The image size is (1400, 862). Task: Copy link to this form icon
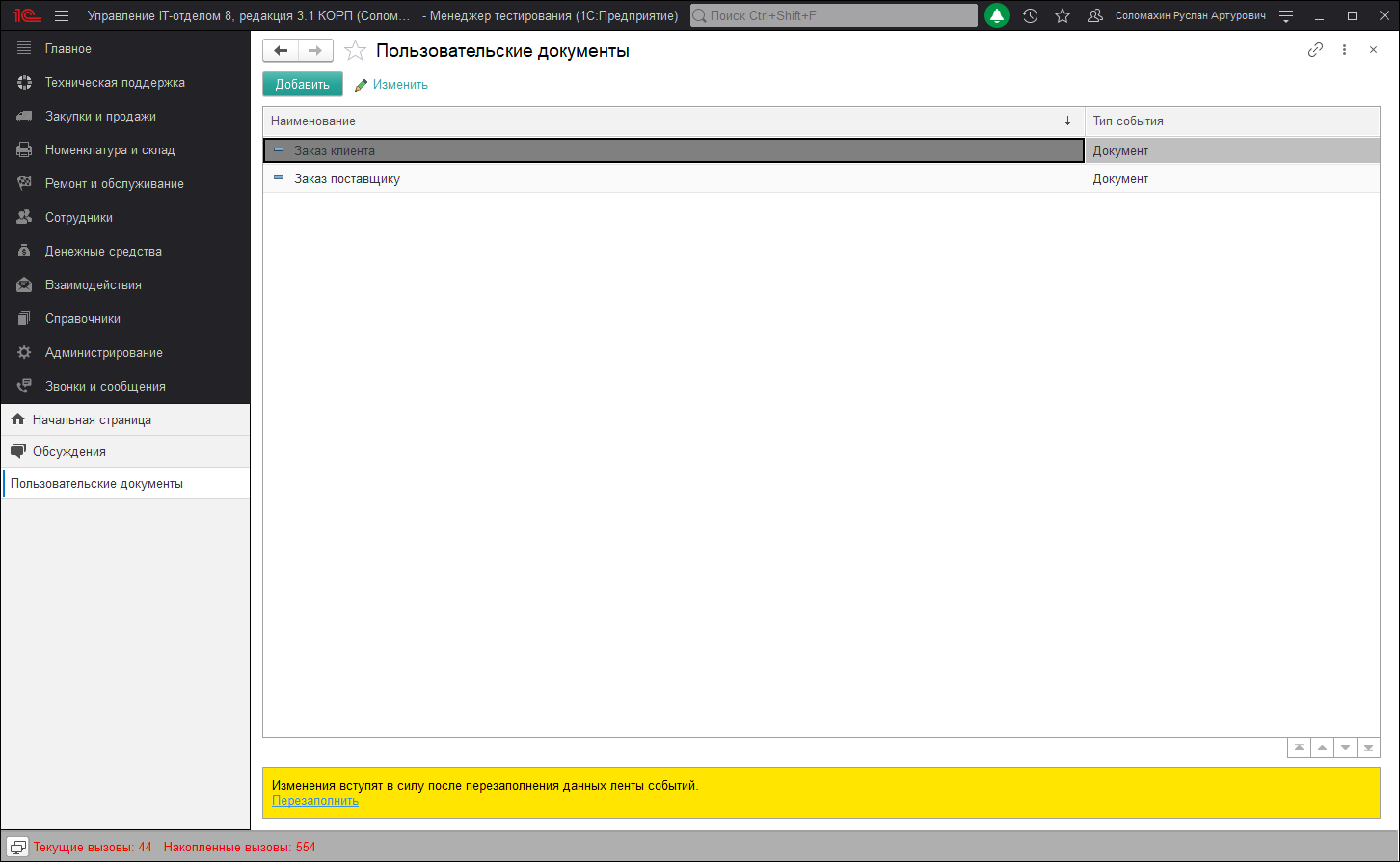click(1315, 50)
